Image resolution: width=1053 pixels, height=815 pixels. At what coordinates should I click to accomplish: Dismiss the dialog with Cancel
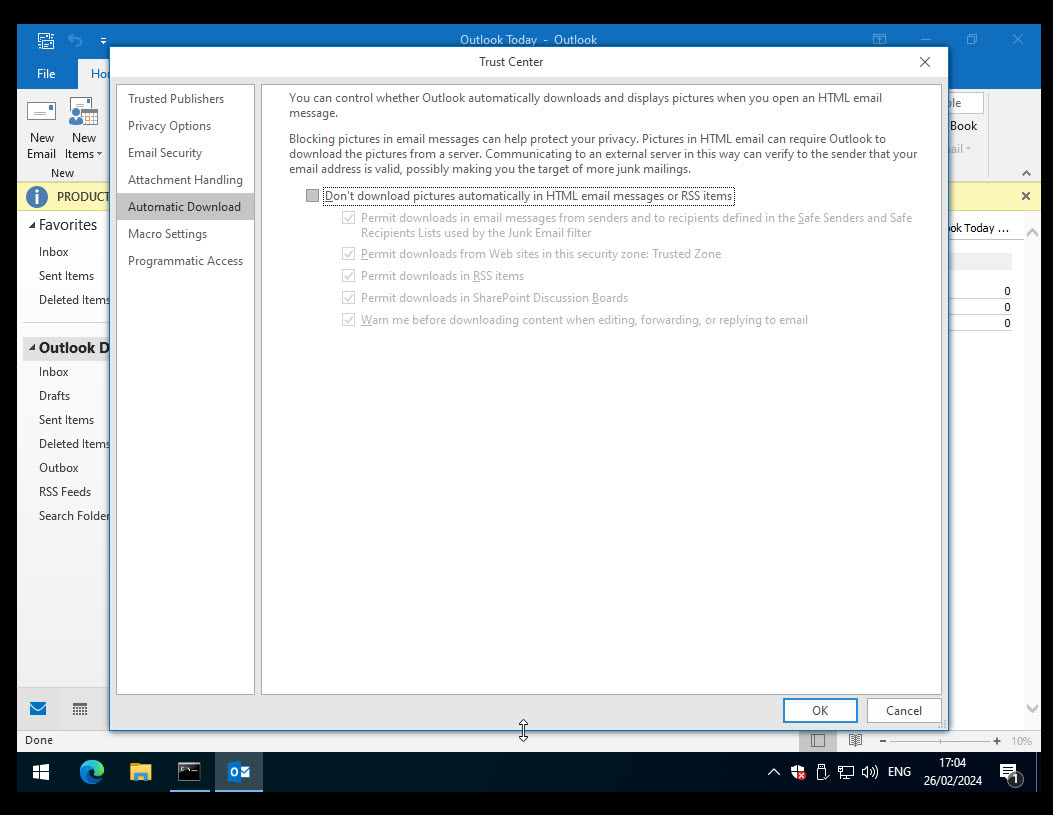click(903, 710)
